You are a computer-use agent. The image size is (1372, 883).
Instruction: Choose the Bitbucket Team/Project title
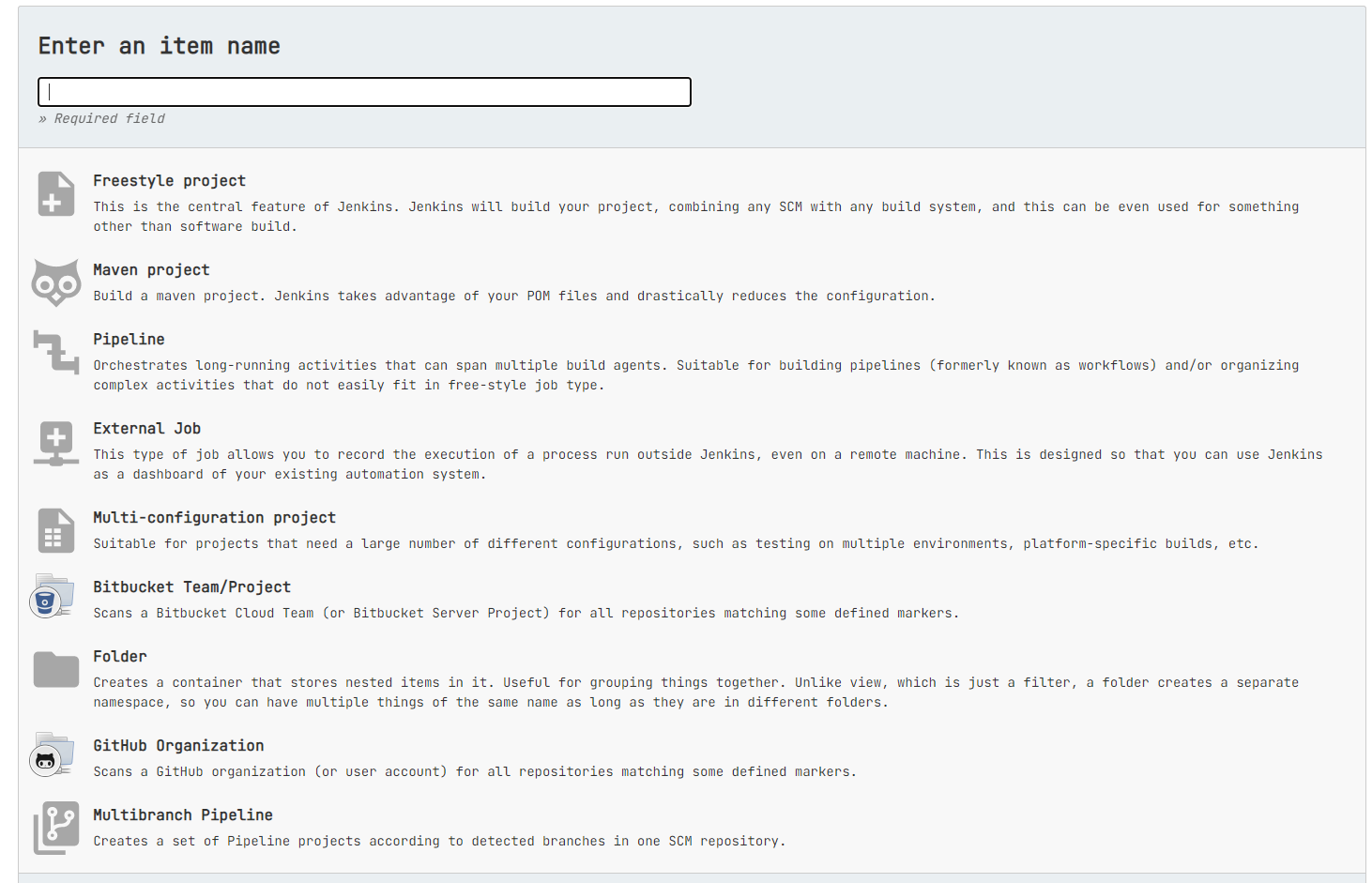coord(191,587)
